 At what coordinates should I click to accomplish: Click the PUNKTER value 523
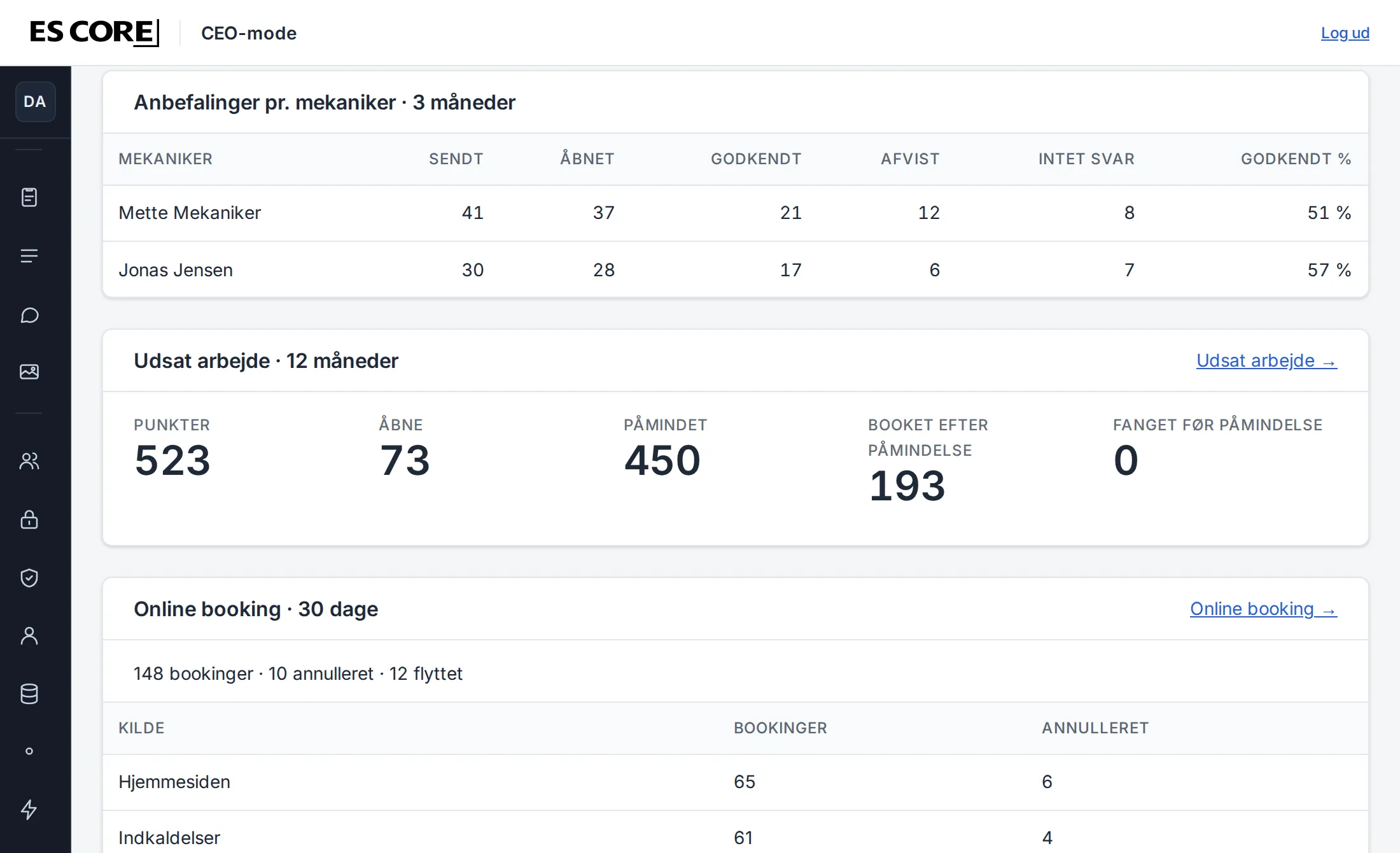(x=172, y=460)
